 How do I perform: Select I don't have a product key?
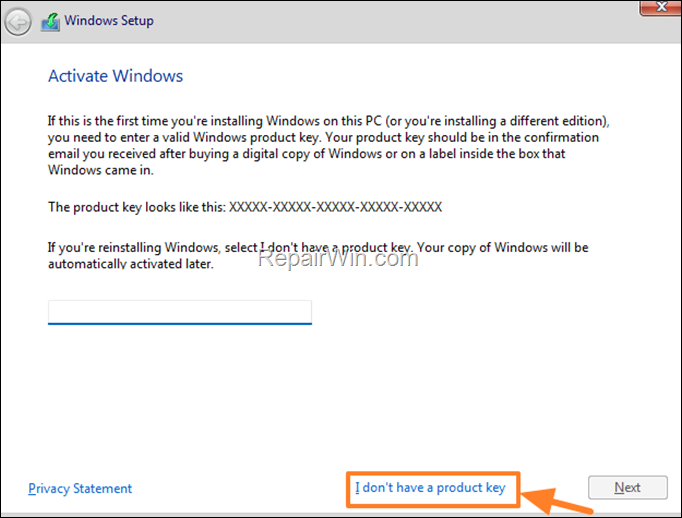(430, 488)
